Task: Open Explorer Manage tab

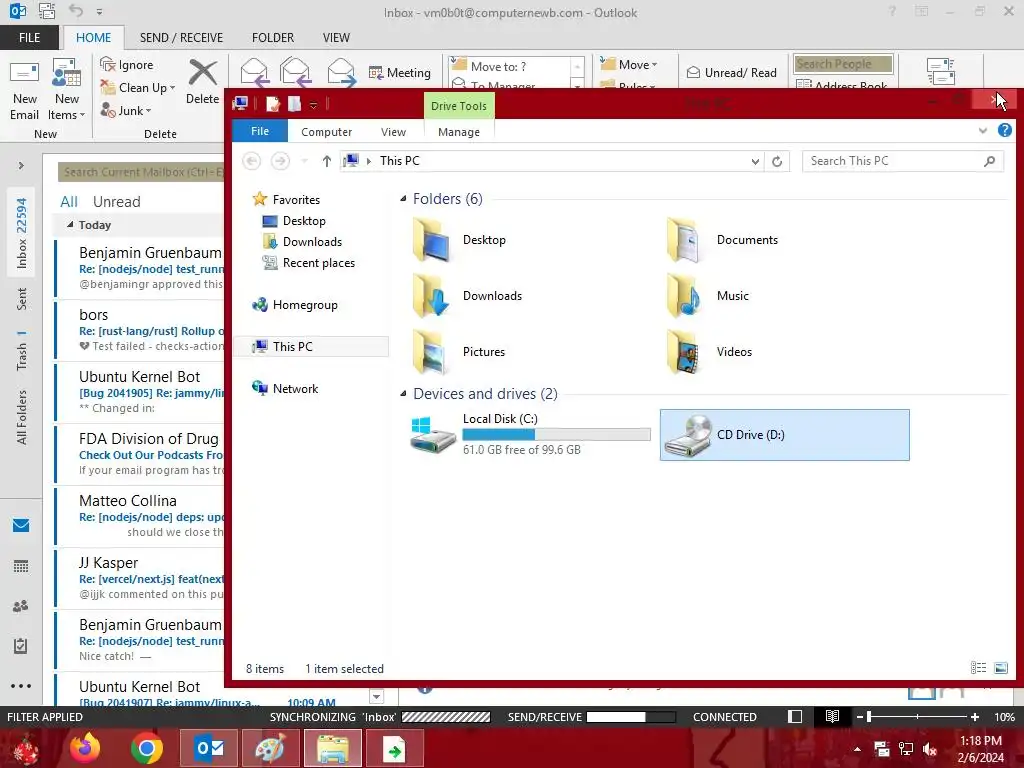Action: coord(458,132)
